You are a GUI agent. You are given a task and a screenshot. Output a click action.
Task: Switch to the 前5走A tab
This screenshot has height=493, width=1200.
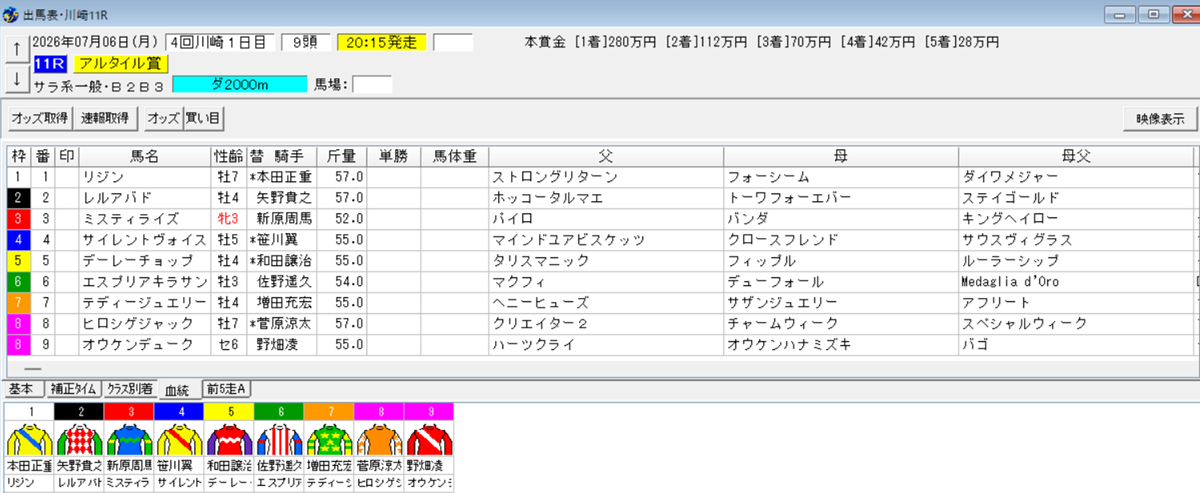(226, 389)
